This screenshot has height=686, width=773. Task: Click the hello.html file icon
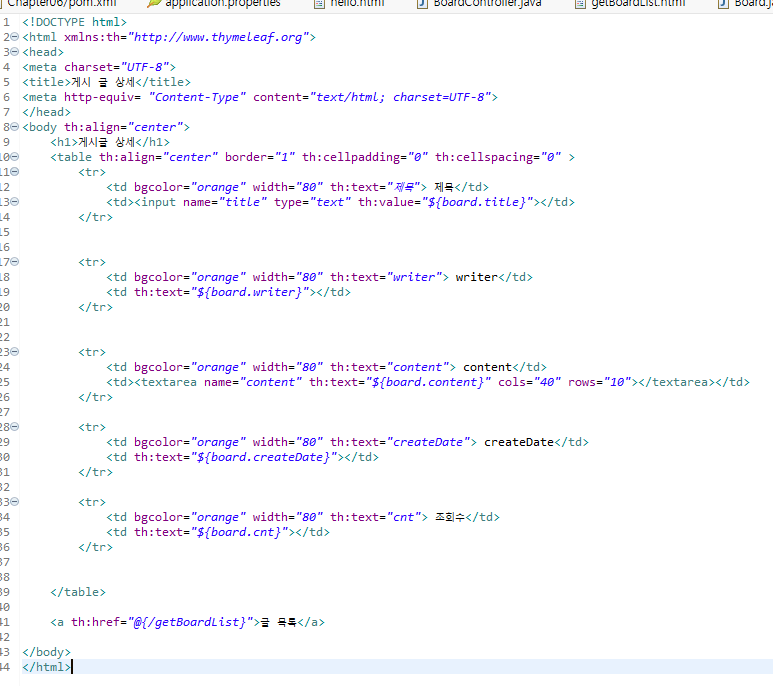[x=319, y=4]
